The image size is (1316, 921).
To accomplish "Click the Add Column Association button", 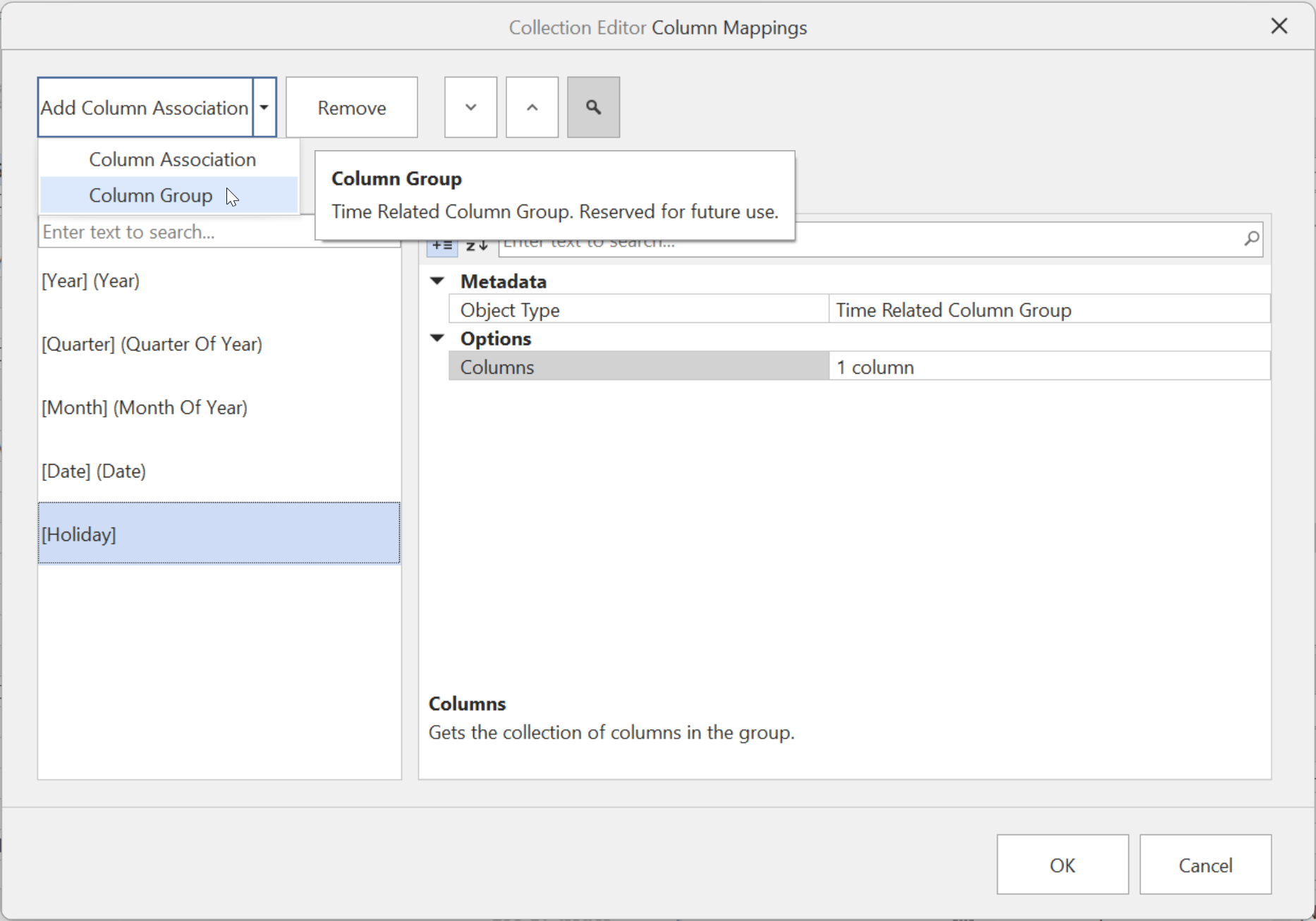I will (144, 106).
